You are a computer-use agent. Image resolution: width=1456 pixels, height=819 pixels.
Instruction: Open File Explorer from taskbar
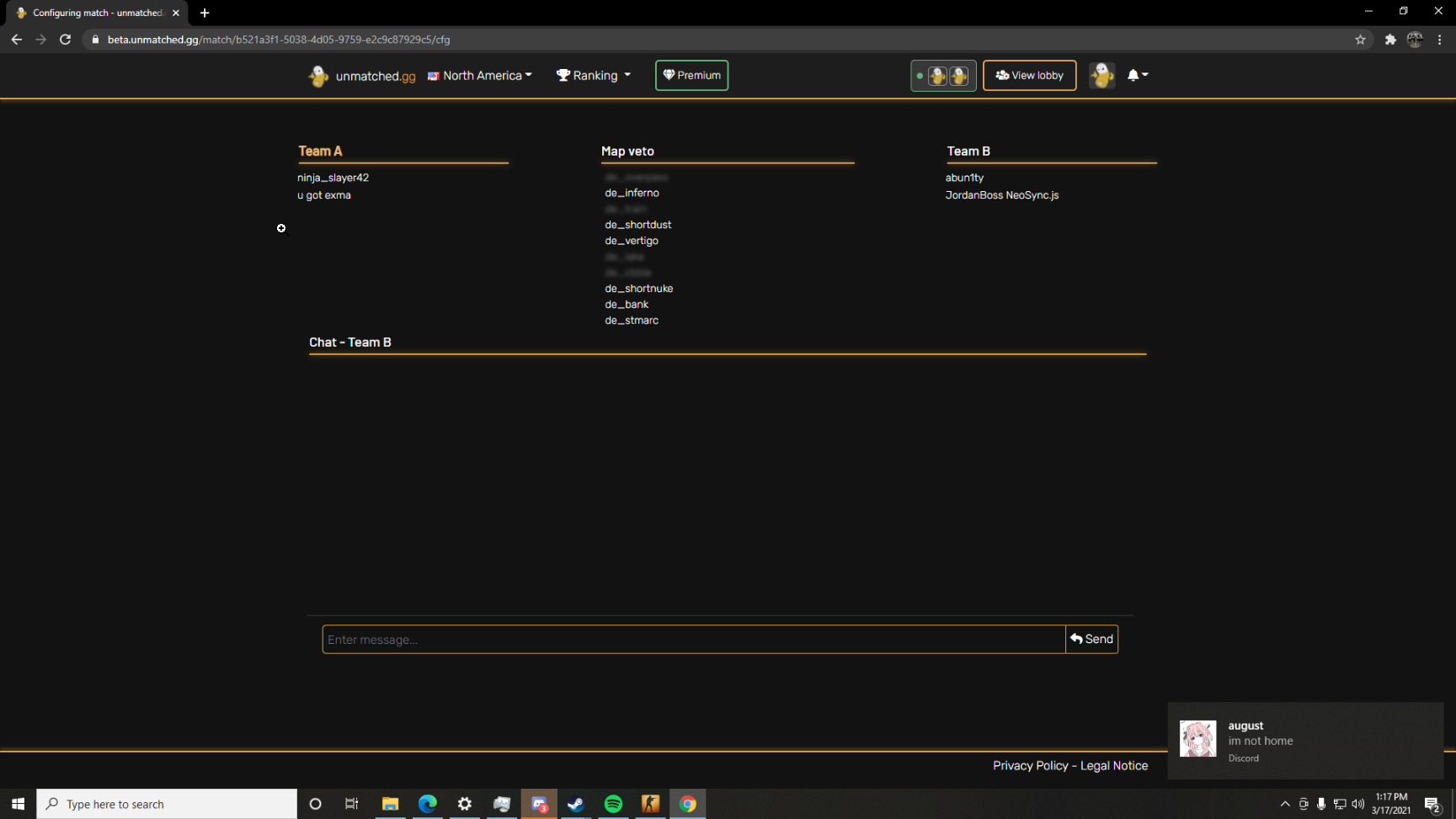point(390,804)
